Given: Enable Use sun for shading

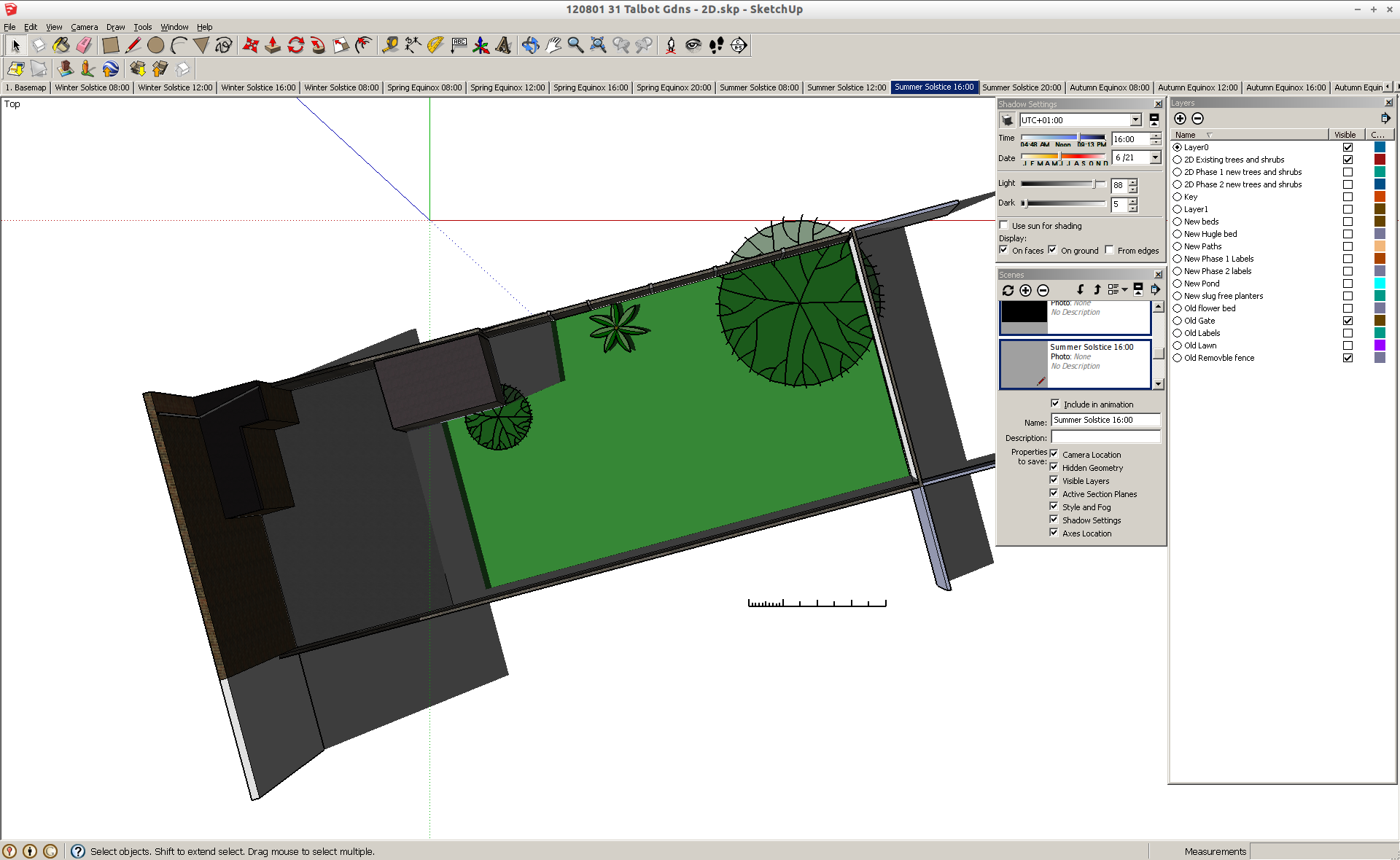Looking at the screenshot, I should point(1004,225).
